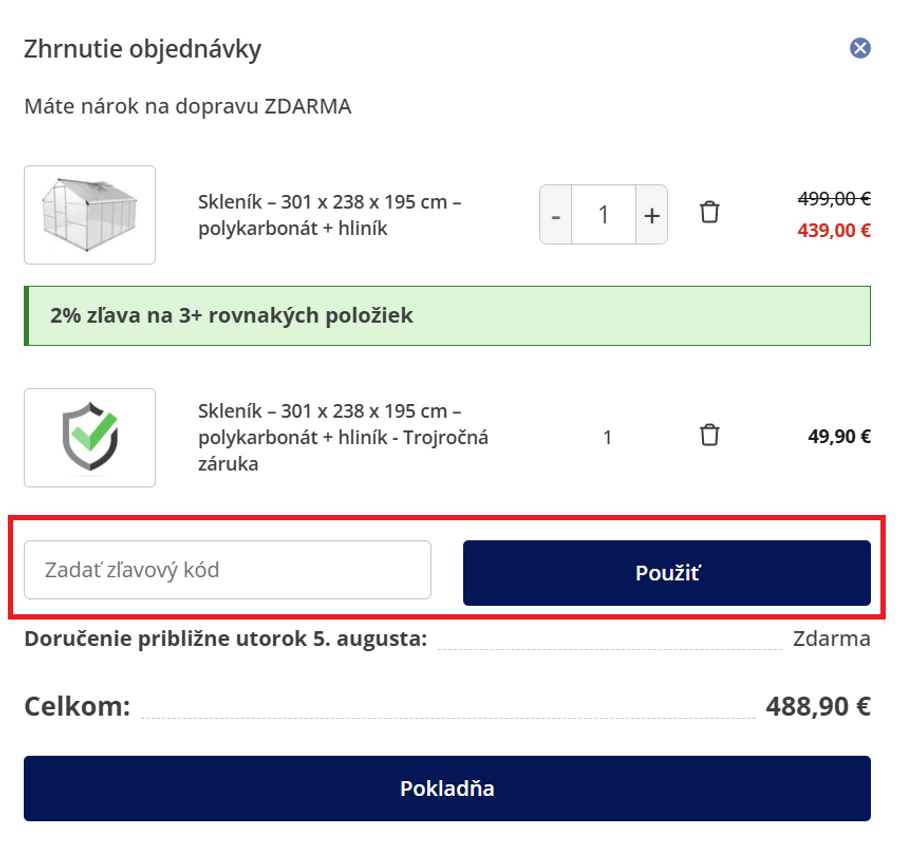Click the crossed-out 499,00 € price
Screen dimensions: 900x845
click(x=834, y=199)
